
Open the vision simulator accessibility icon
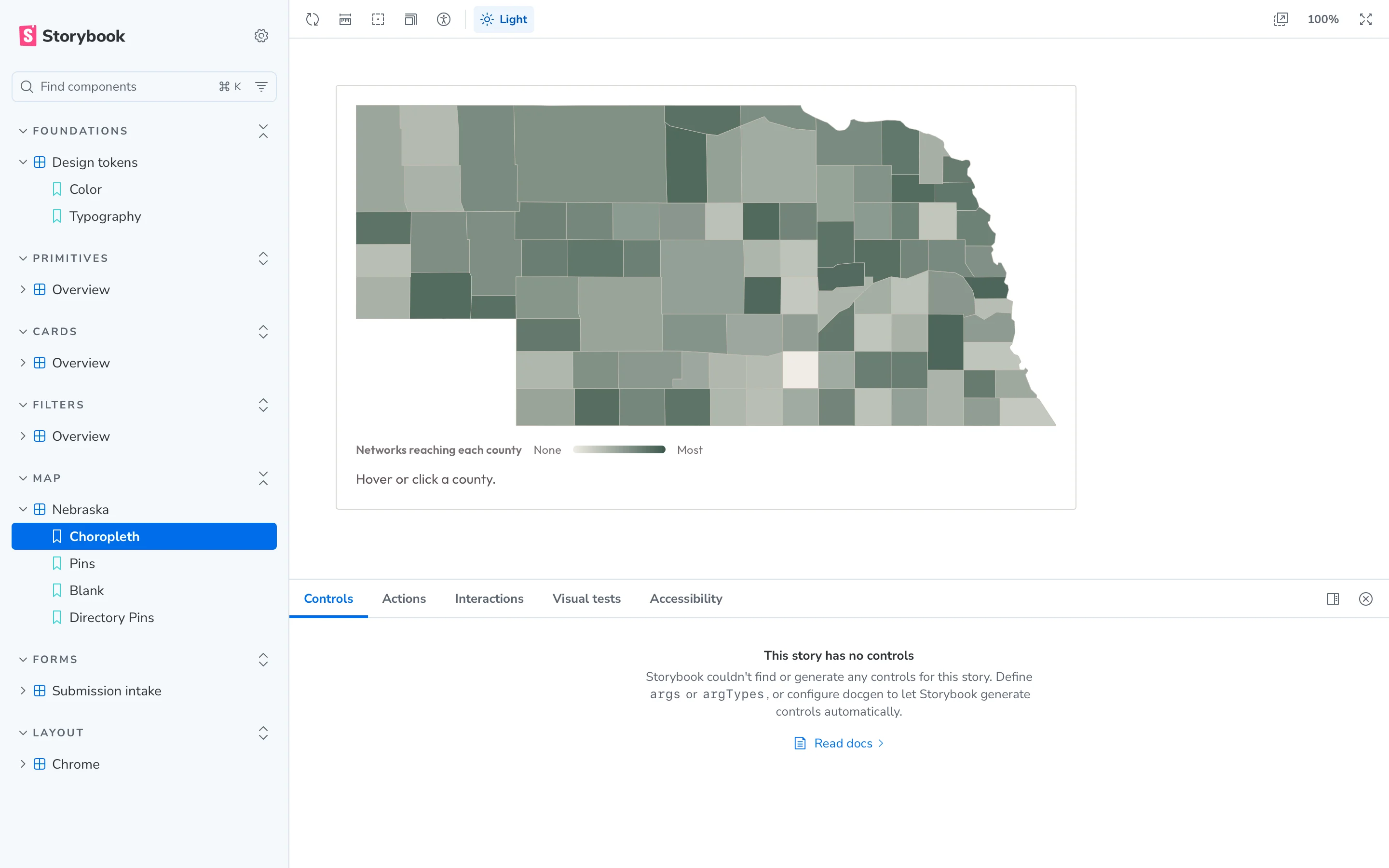tap(444, 19)
